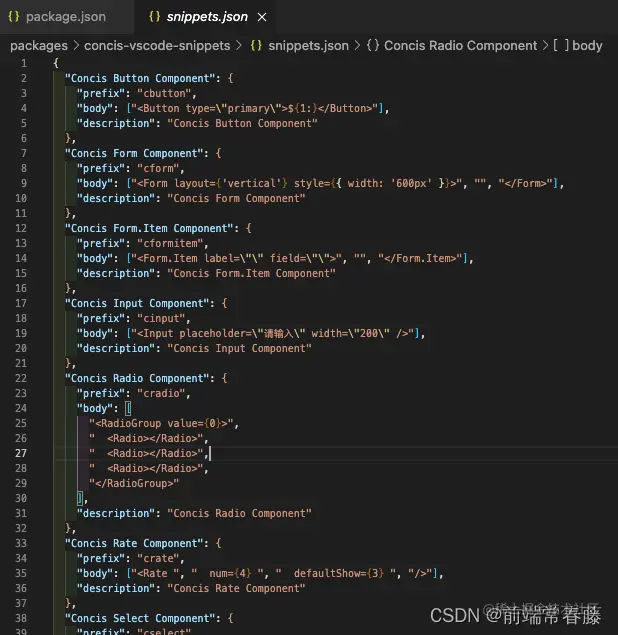Click the "cradio" prefix value

161,393
